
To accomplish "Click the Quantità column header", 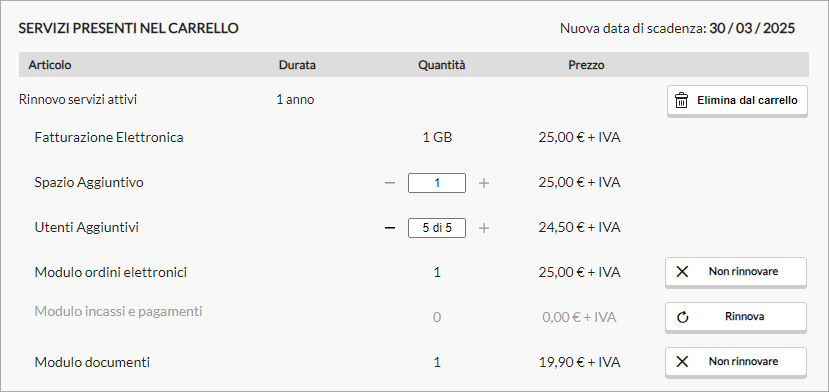I will (x=442, y=65).
